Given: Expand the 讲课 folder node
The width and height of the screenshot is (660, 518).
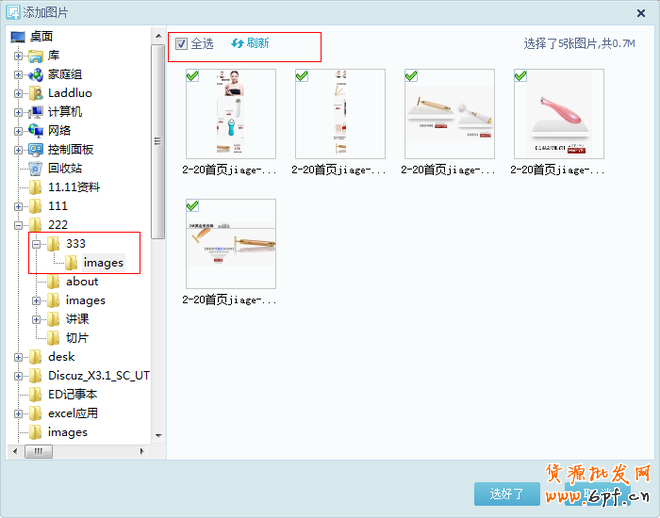Looking at the screenshot, I should pos(37,319).
